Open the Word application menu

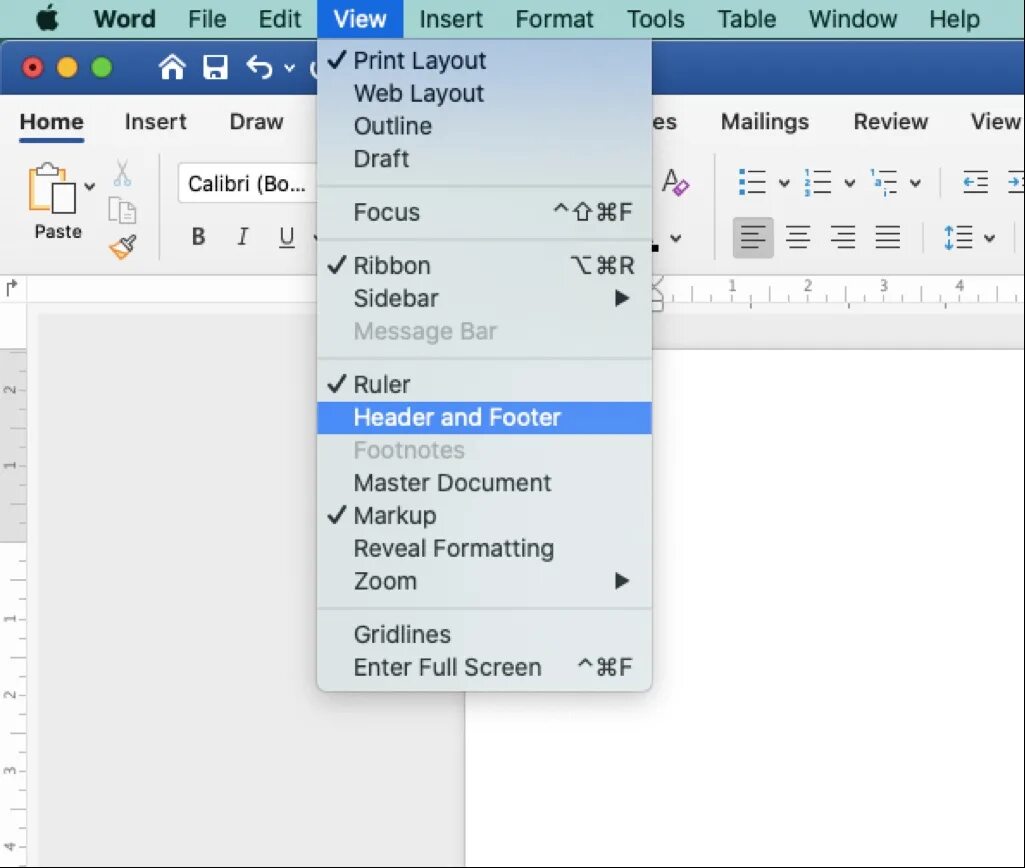(x=125, y=19)
